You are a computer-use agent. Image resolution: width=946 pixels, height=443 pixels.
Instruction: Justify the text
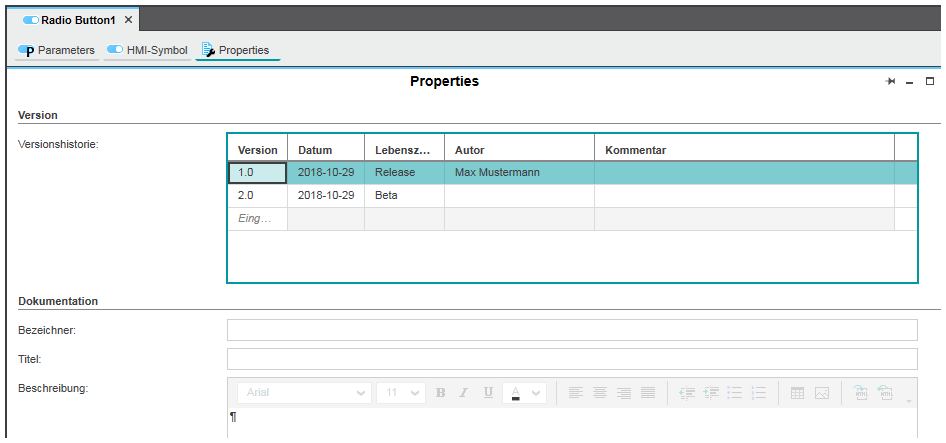pyautogui.click(x=648, y=393)
